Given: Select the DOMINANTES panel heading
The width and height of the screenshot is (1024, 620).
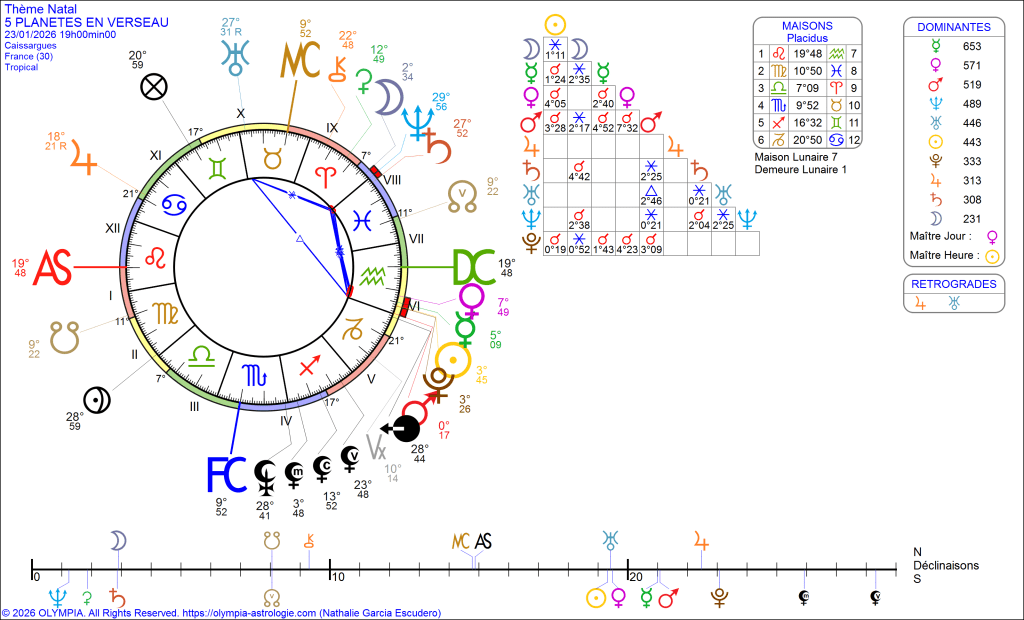Looking at the screenshot, I should (x=953, y=27).
